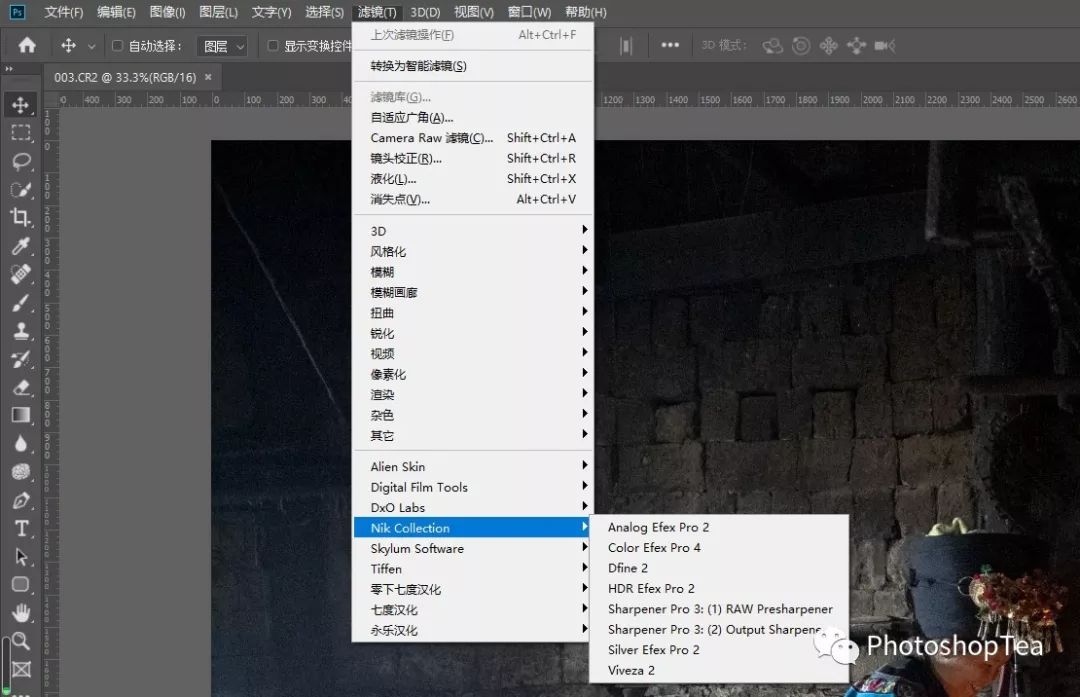
Task: Choose 镜头校正 filter entry
Action: pos(472,158)
